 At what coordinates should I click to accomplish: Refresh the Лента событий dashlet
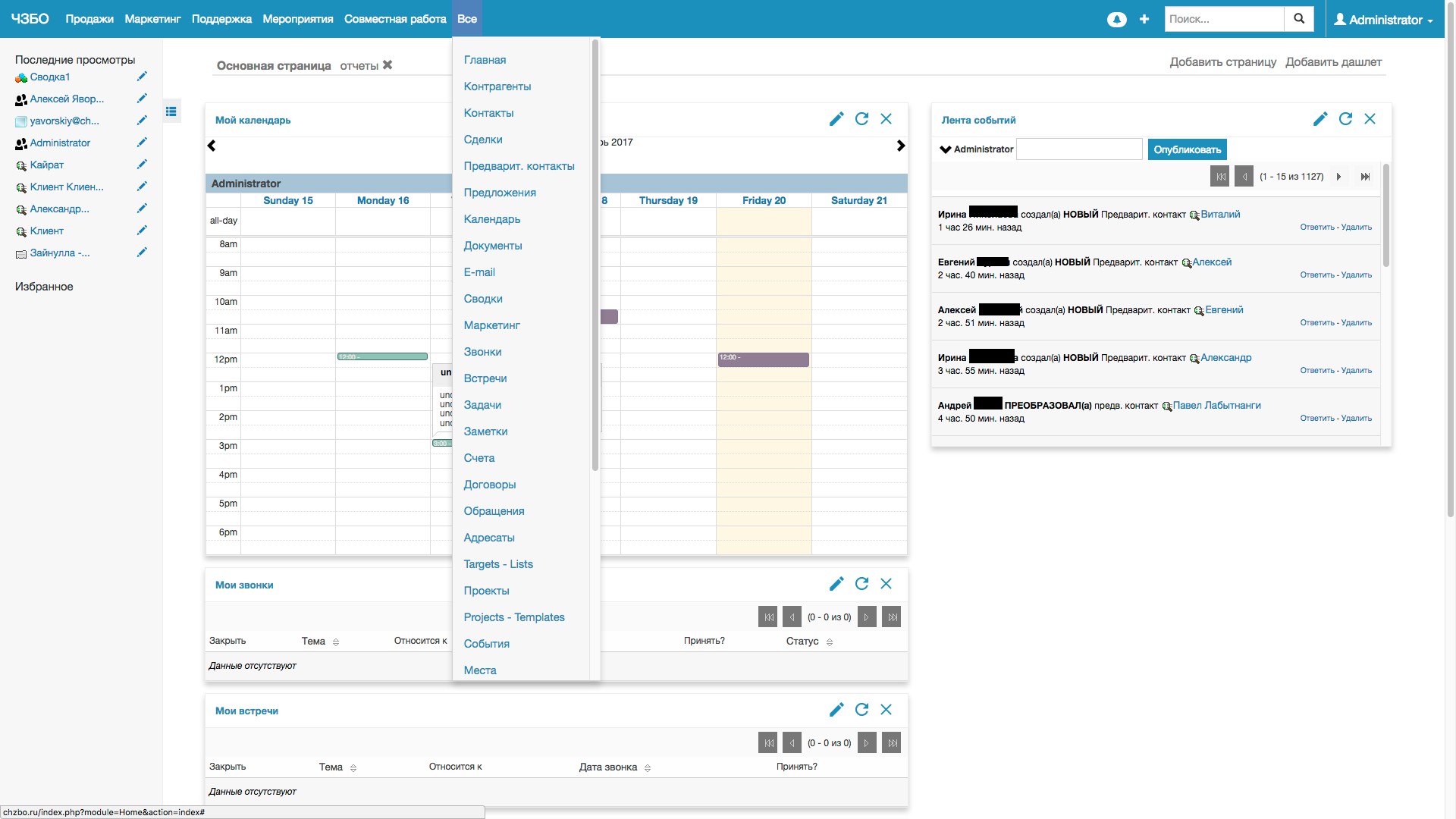coord(1345,119)
